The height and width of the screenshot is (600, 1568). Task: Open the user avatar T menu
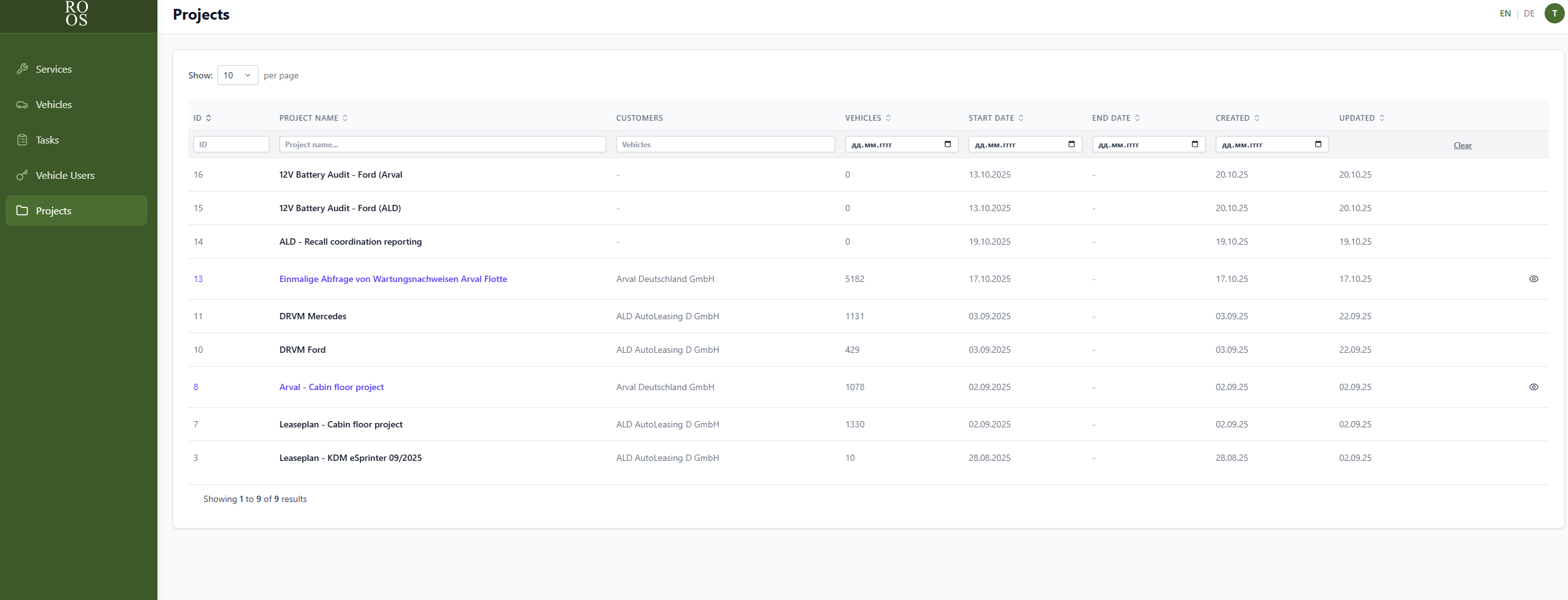pyautogui.click(x=1554, y=13)
